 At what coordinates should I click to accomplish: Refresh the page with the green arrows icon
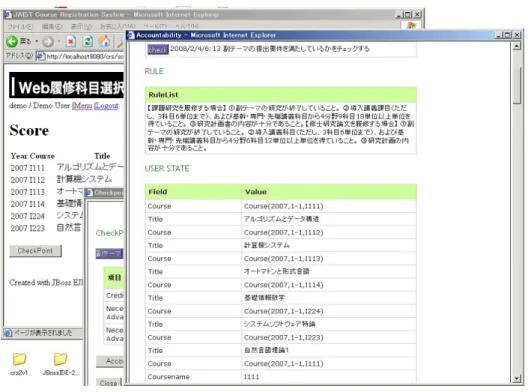click(x=88, y=41)
